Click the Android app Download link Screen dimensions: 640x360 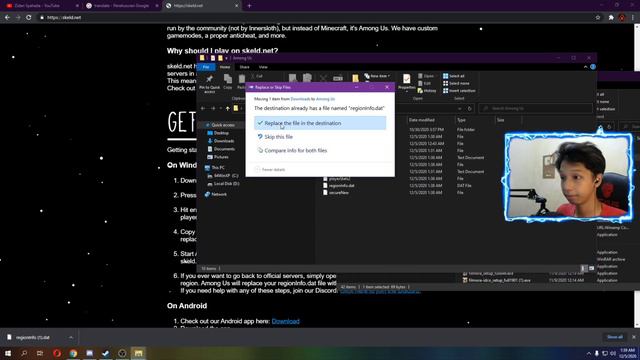[285, 321]
